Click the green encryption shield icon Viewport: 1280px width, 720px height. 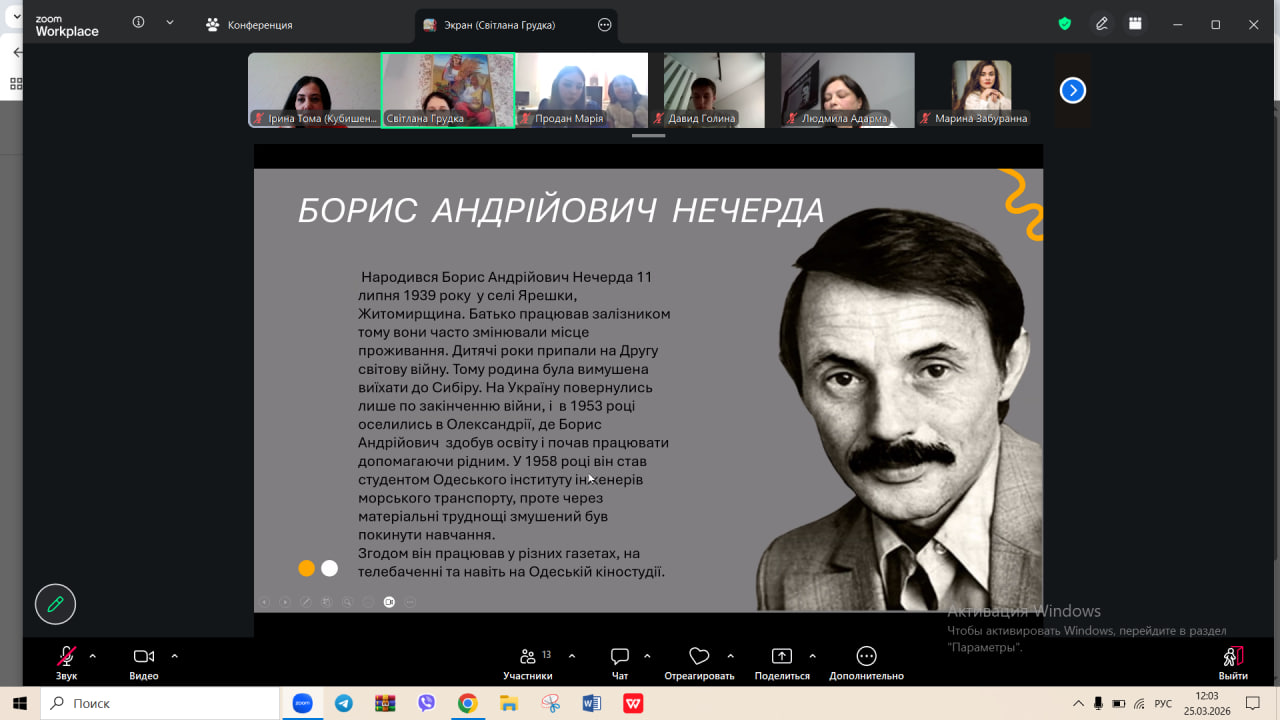(x=1065, y=24)
